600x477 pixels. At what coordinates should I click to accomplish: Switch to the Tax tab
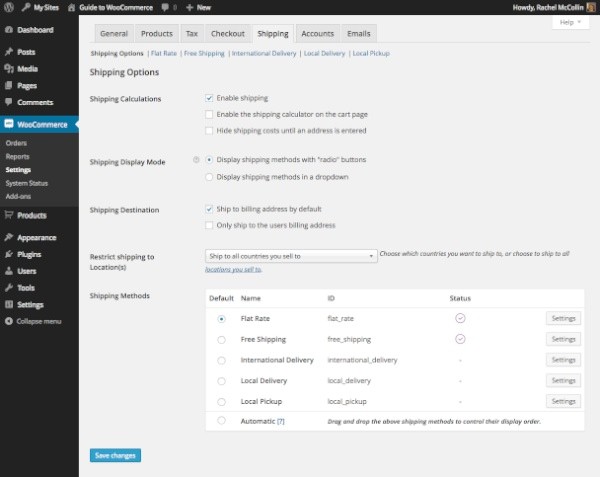tap(192, 34)
